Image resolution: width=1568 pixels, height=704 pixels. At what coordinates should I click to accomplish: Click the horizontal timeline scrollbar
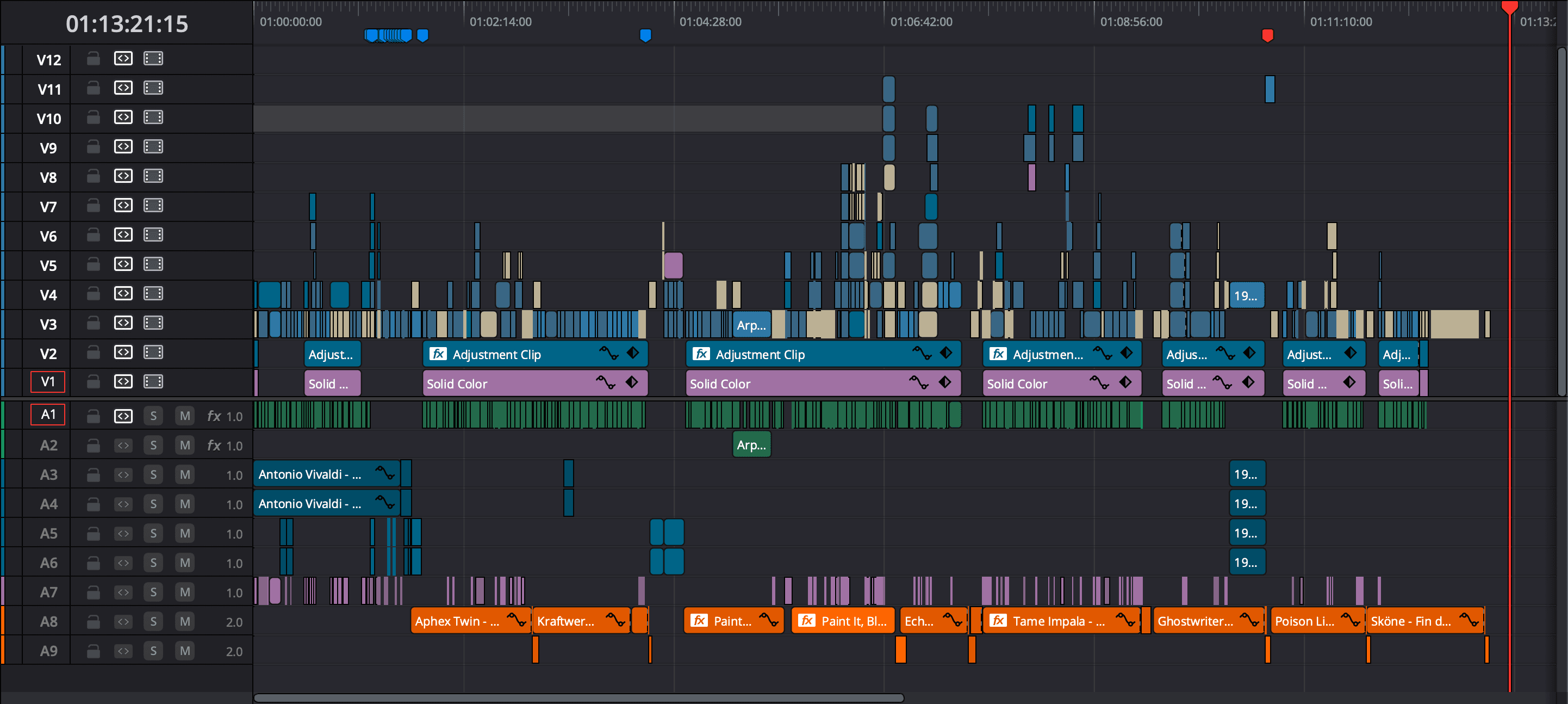point(578,698)
